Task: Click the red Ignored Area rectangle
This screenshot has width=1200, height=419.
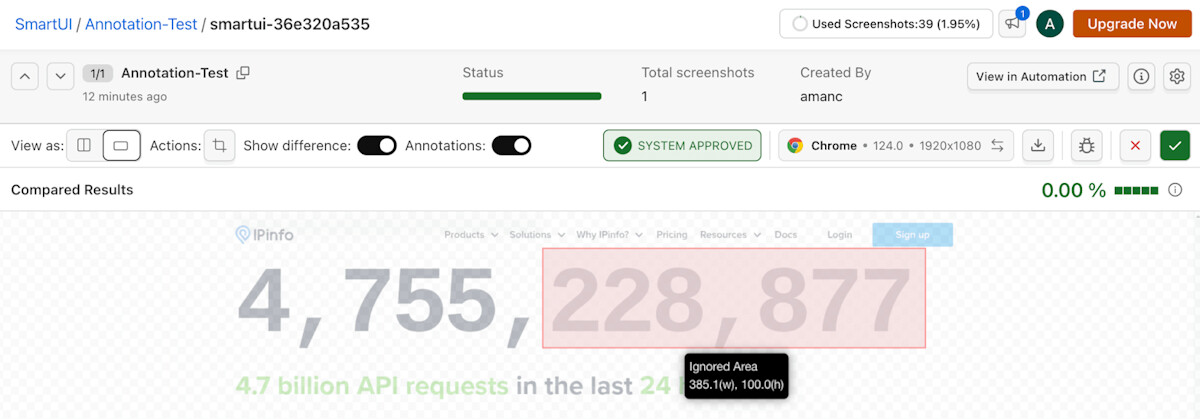Action: click(x=734, y=298)
